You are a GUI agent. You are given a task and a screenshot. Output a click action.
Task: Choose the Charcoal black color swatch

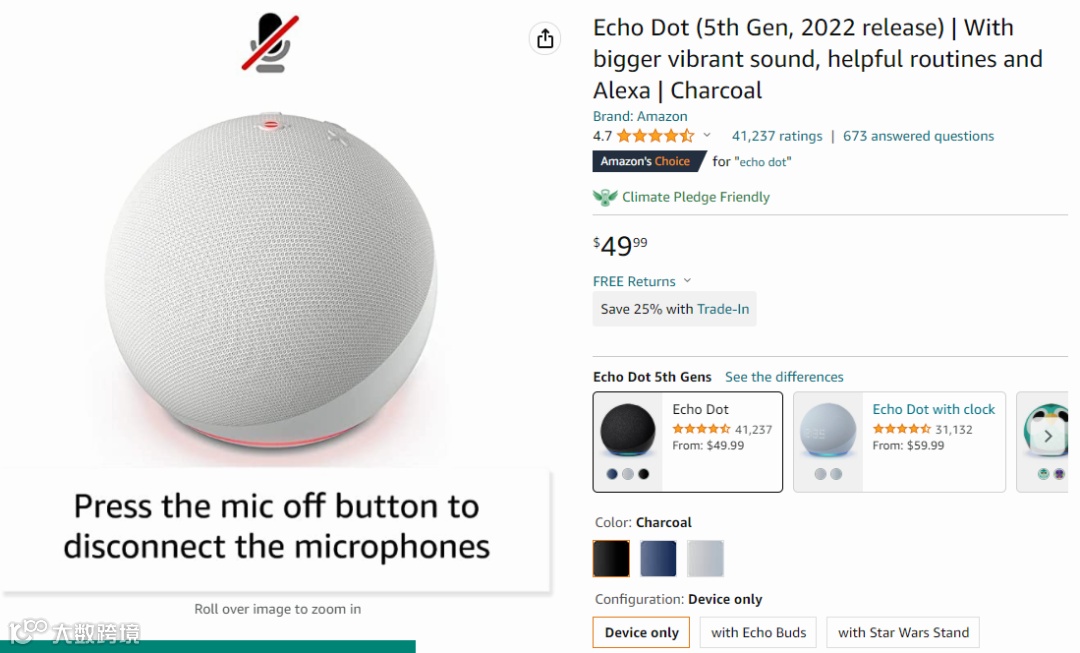click(x=611, y=558)
